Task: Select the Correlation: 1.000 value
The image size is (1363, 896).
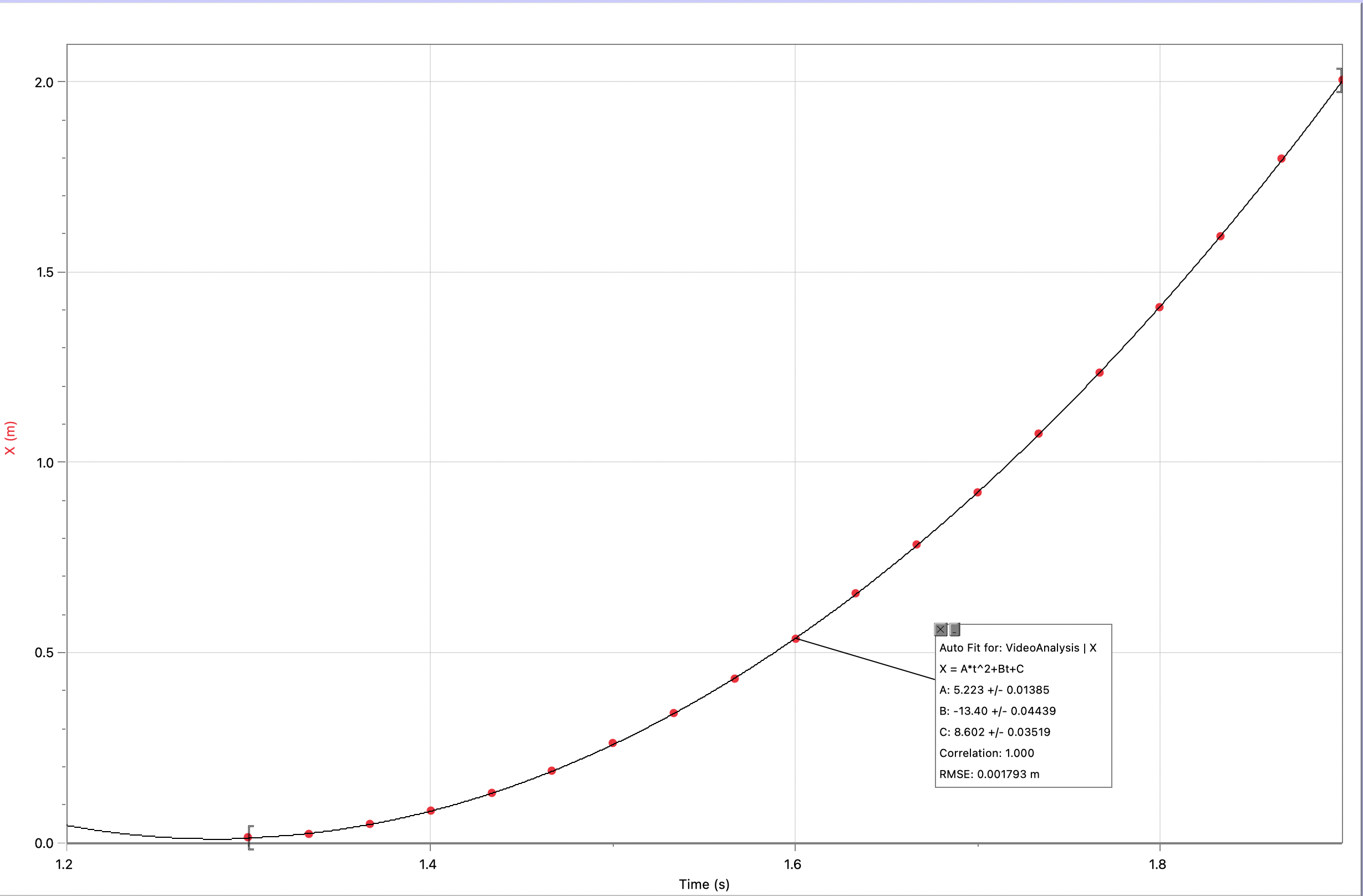Action: click(x=986, y=753)
